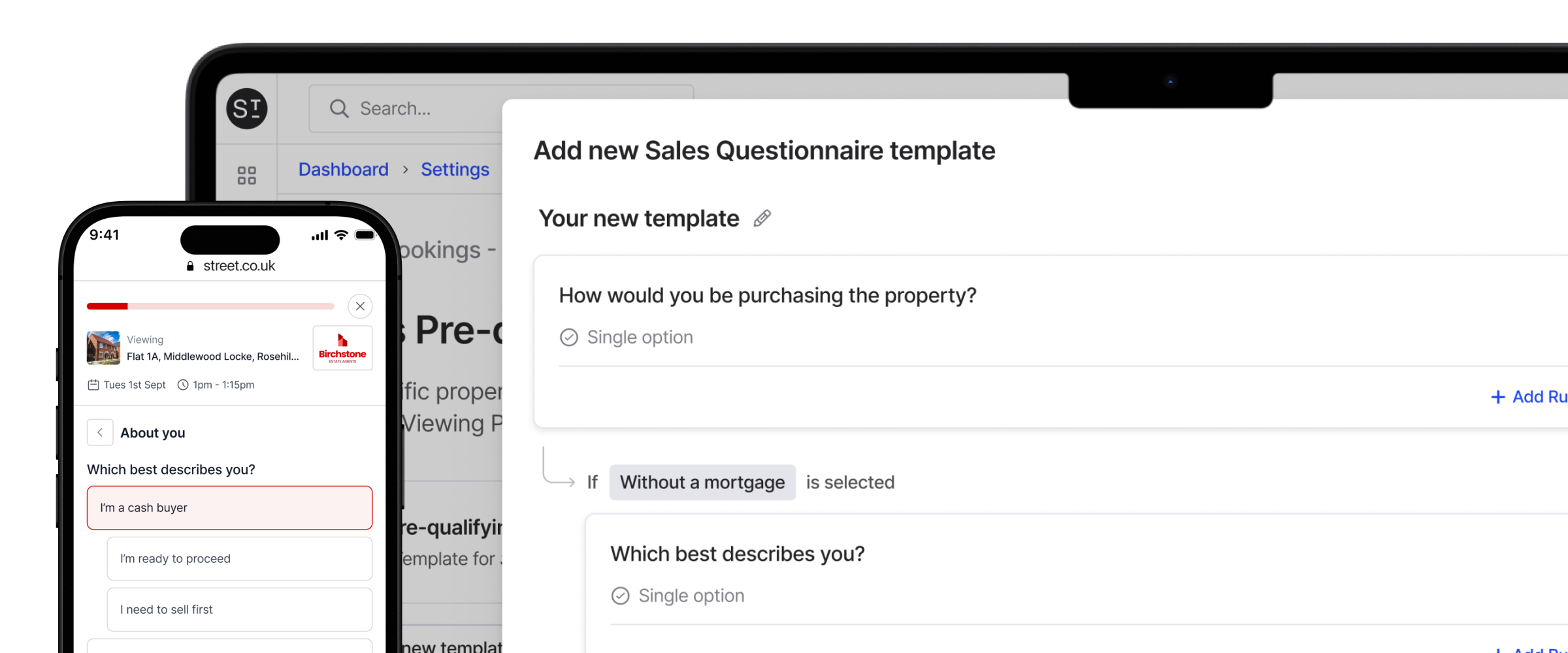The height and width of the screenshot is (653, 1568).
Task: Click the Birchstone Estate Agents logo
Action: [342, 347]
